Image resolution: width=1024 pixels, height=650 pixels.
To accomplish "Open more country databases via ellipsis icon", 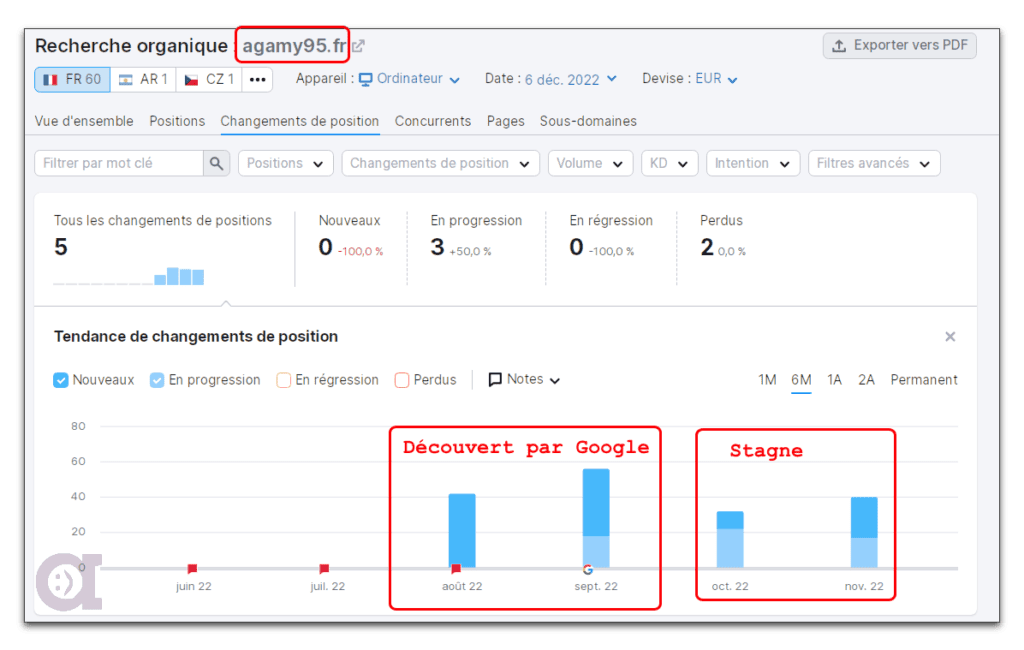I will [257, 78].
